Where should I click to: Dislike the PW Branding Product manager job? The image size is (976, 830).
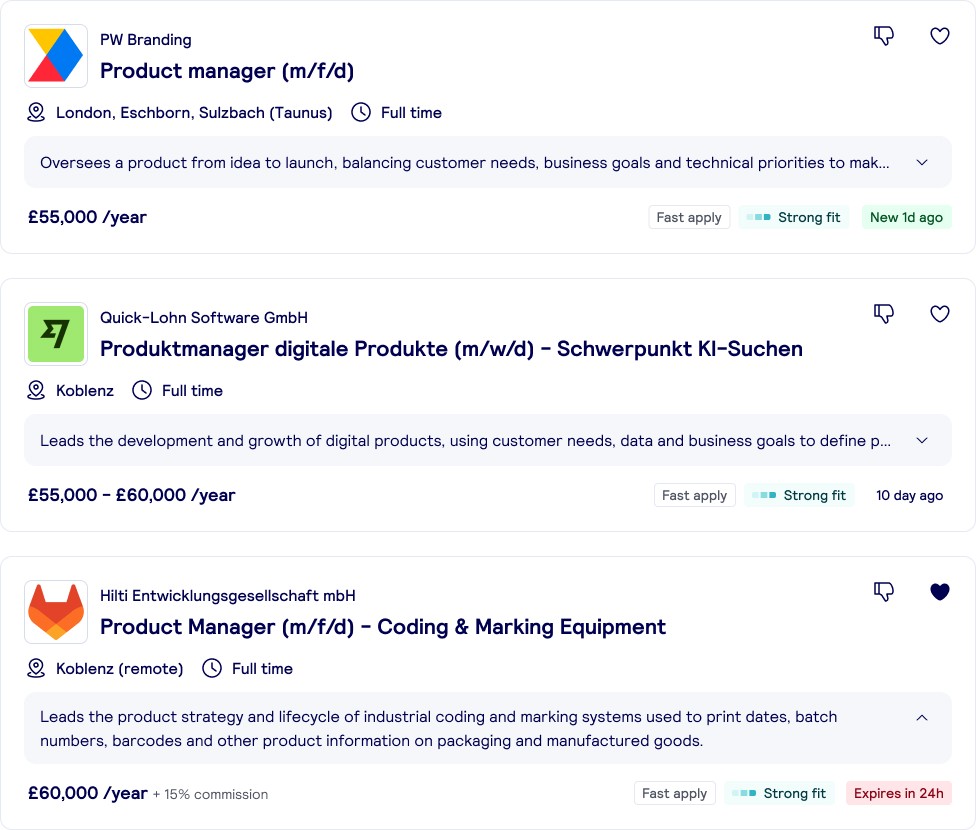coord(884,36)
